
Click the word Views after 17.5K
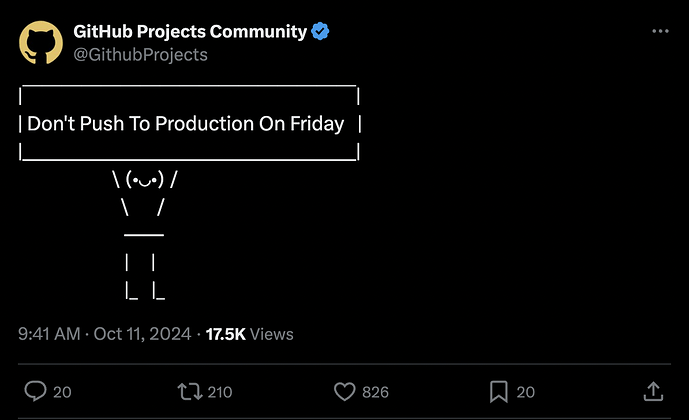click(271, 334)
